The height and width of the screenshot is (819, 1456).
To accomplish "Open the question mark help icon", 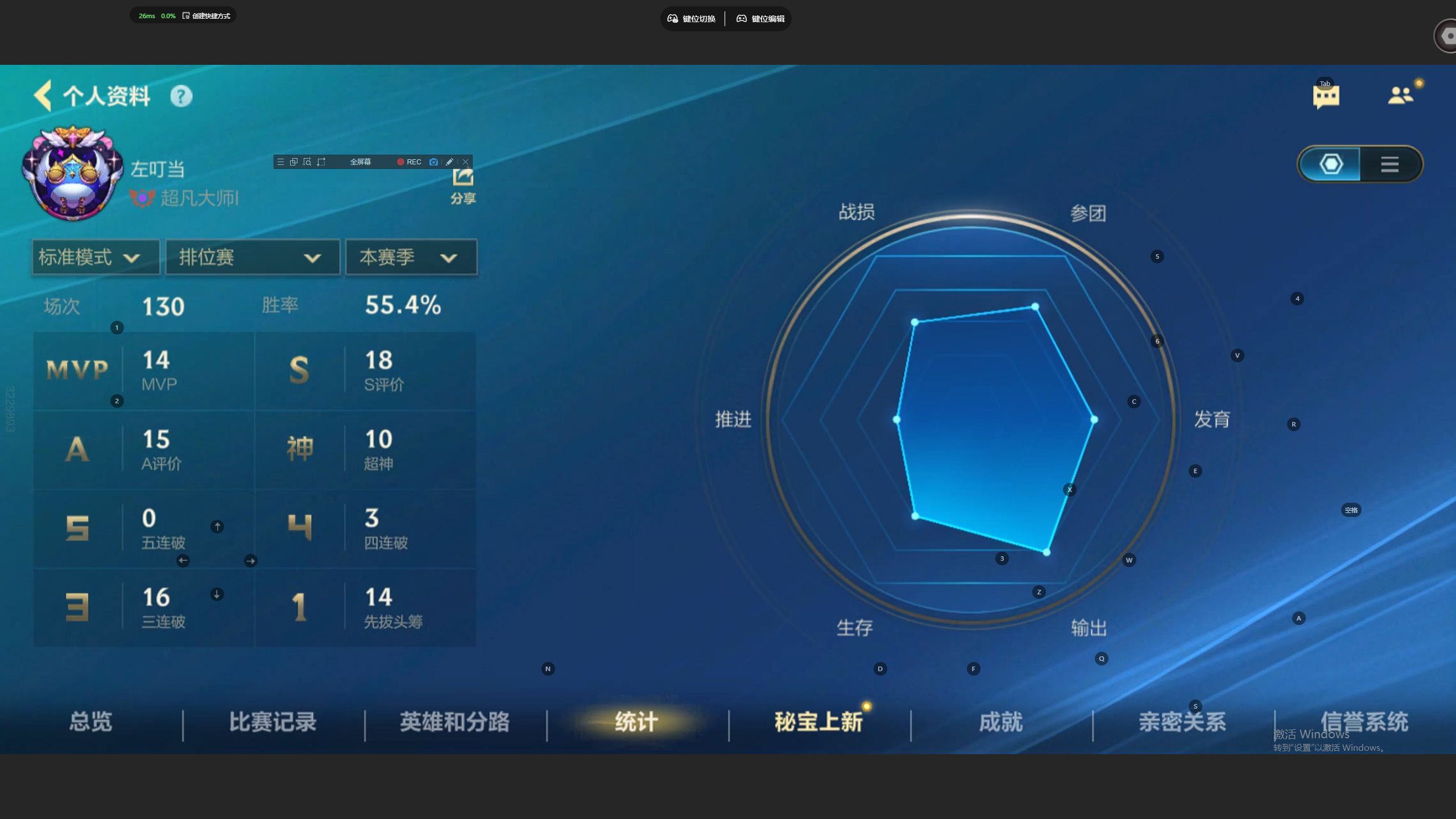I will click(181, 96).
